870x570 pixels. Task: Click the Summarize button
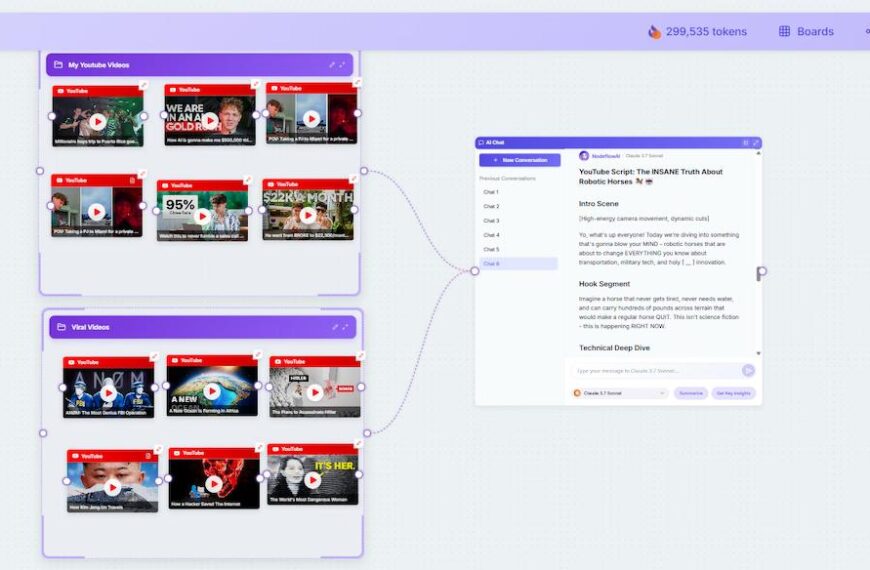[690, 393]
